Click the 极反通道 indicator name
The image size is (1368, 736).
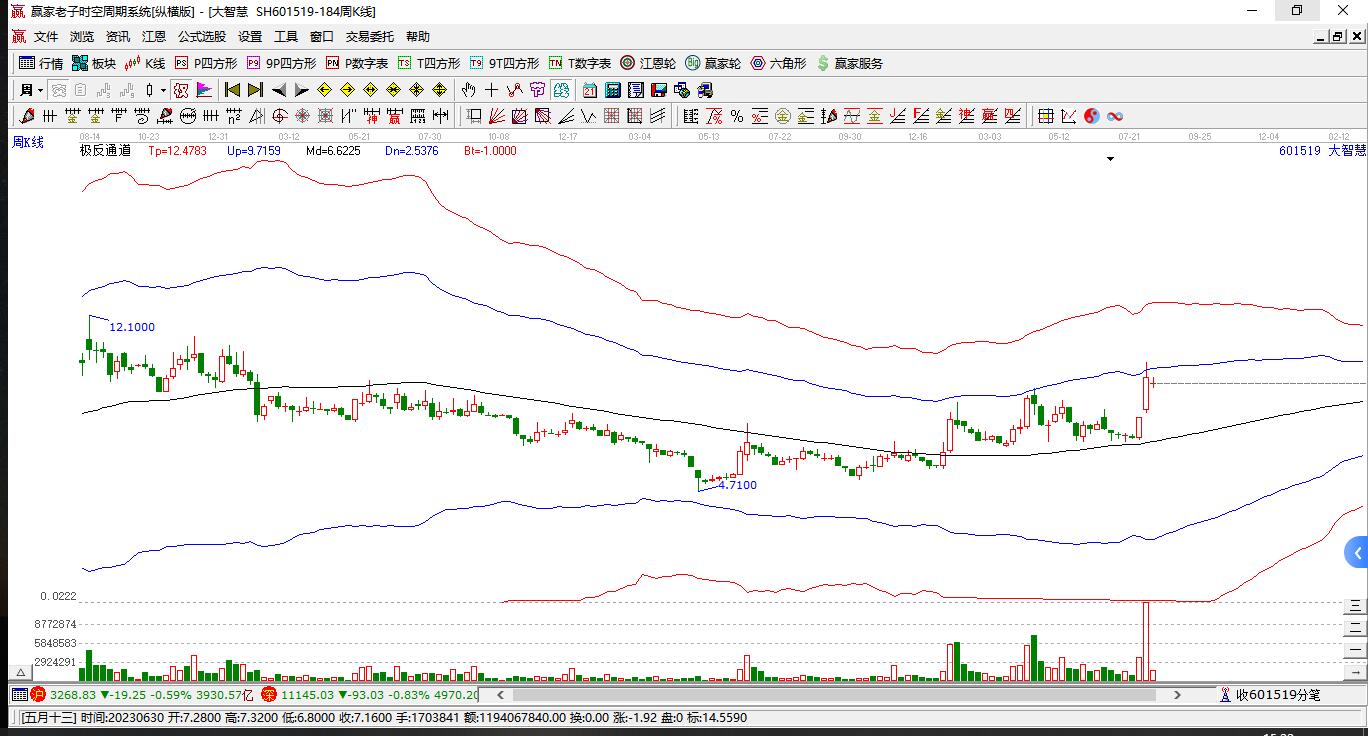point(105,151)
